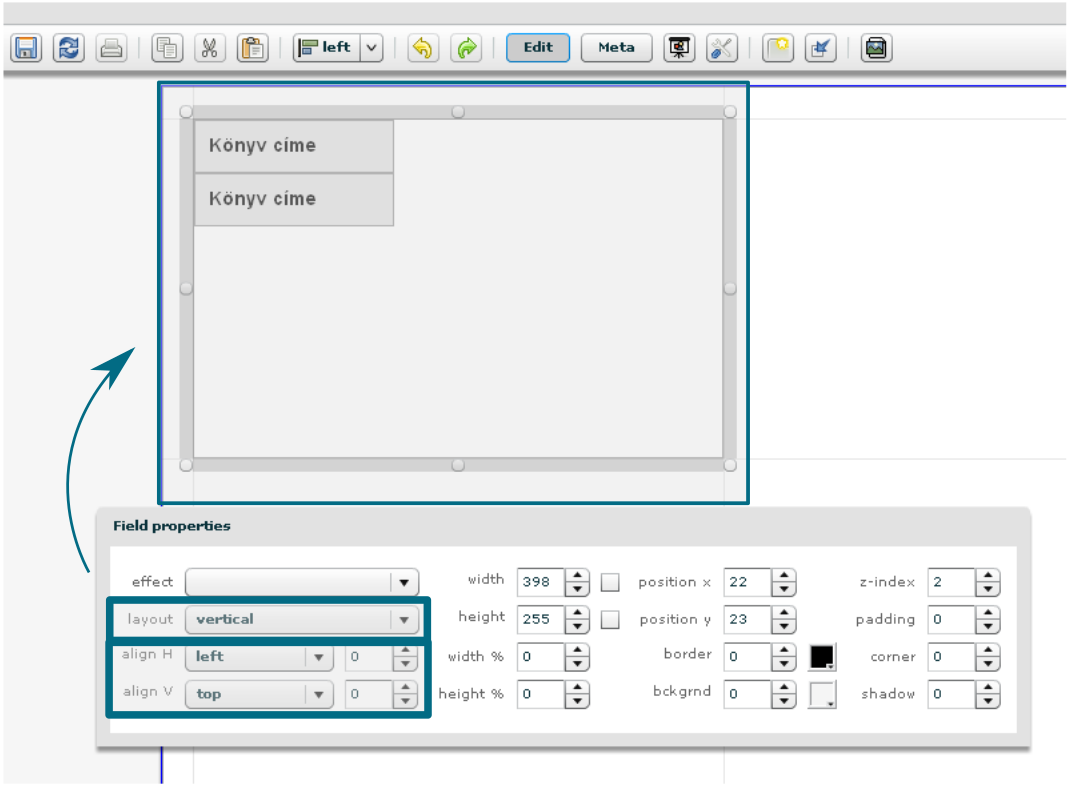Open the align V dropdown showing top
Image resolution: width=1070 pixels, height=787 pixels.
[318, 694]
